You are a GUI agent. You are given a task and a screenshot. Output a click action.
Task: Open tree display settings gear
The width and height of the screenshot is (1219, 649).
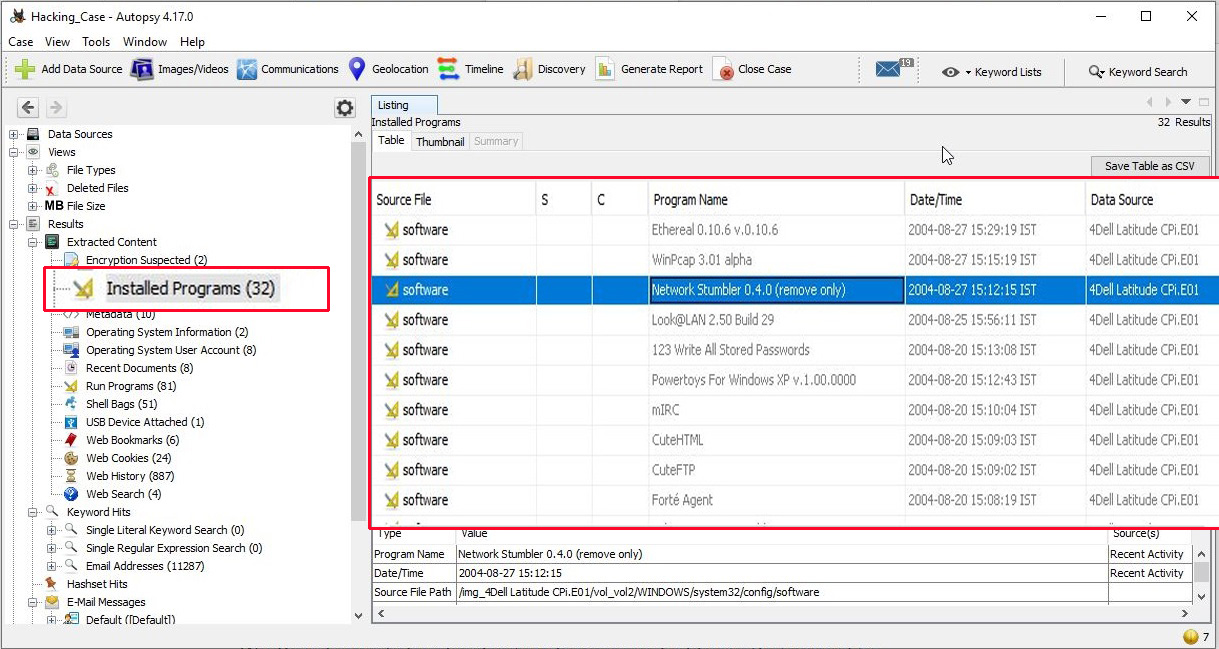[x=345, y=108]
